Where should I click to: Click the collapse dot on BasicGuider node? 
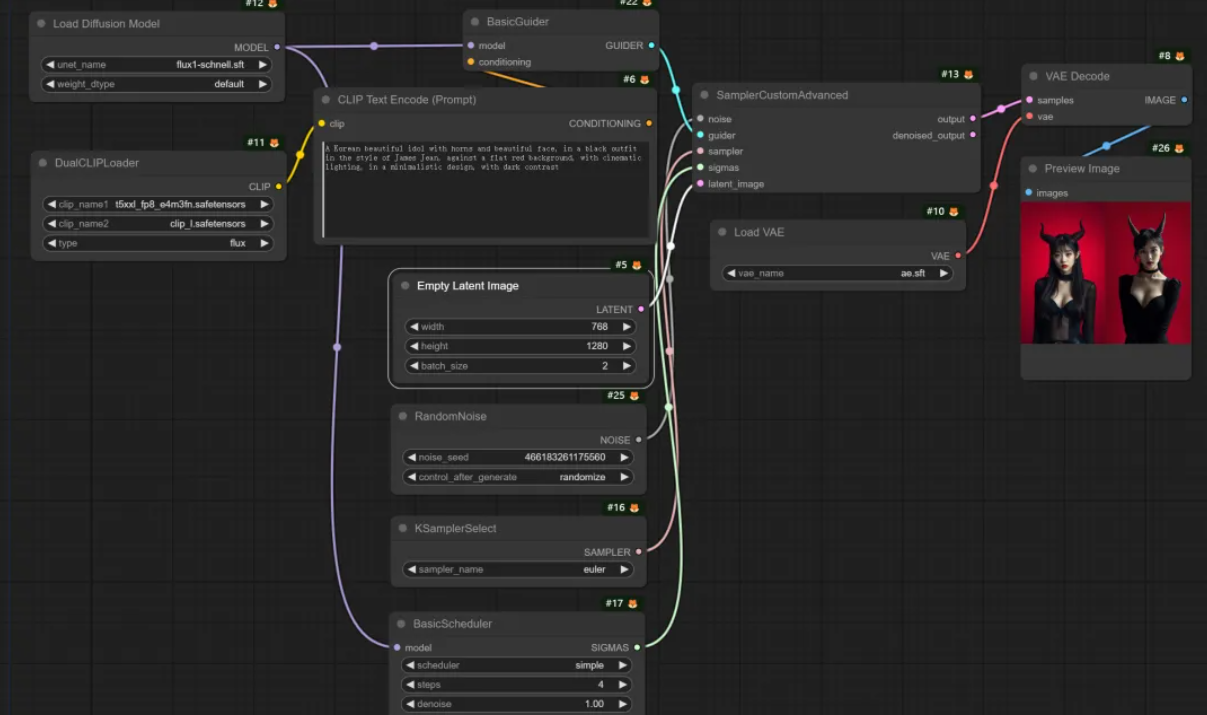tap(475, 22)
